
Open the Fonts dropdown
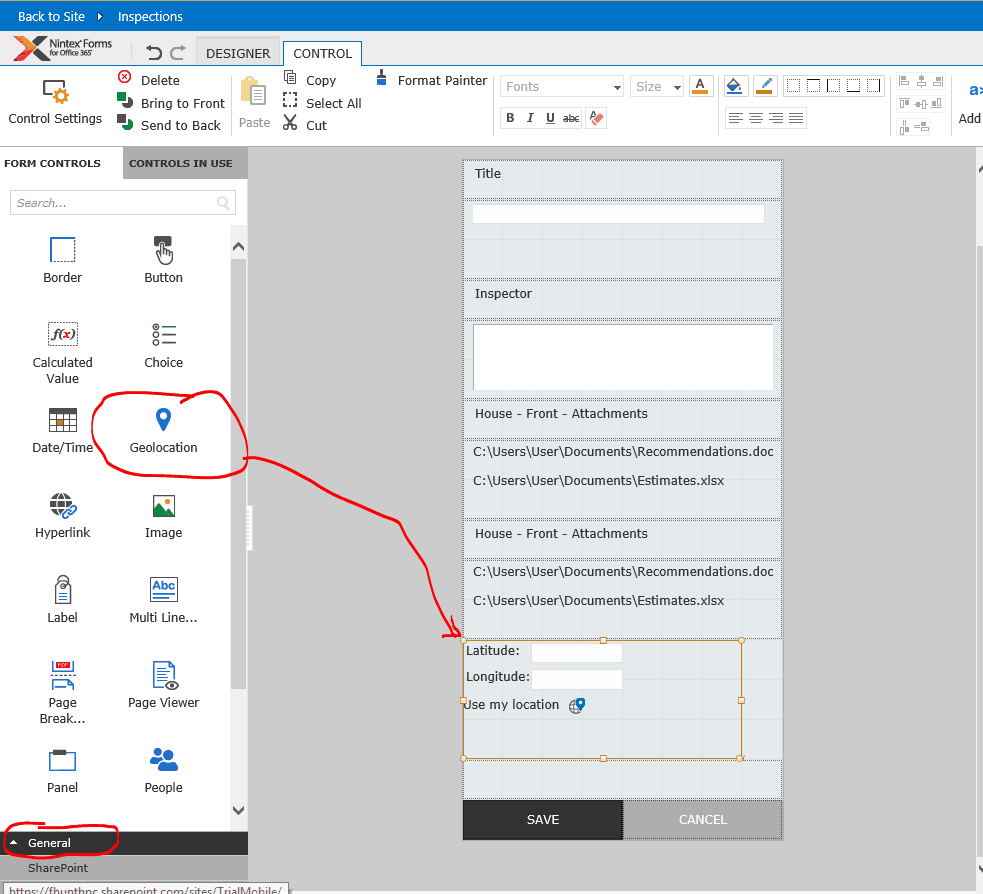pyautogui.click(x=562, y=87)
